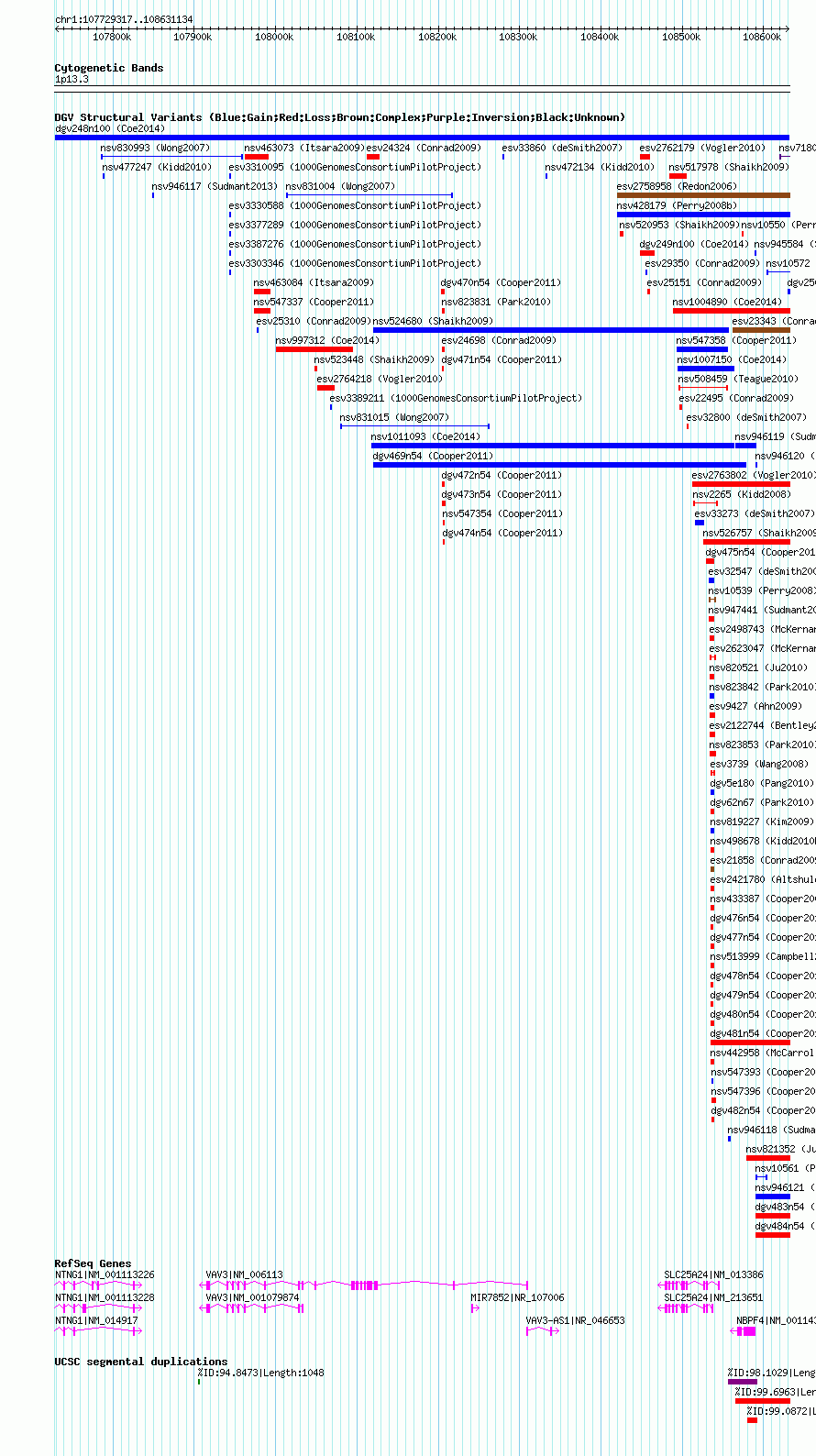Select variant nsv463084 (Itsara2009)

[314, 282]
